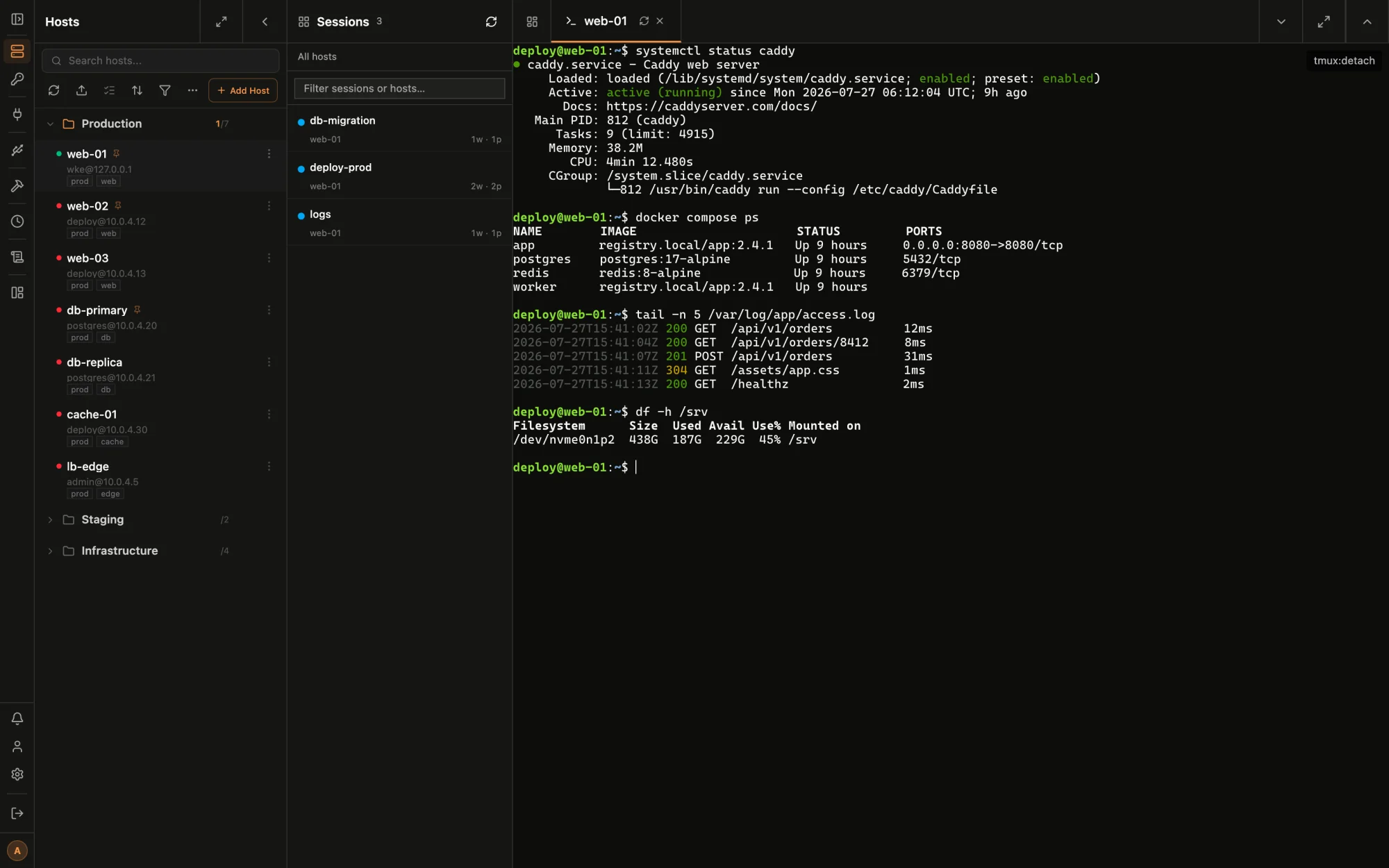Select the All hosts filter
Viewport: 1389px width, 868px height.
317,56
